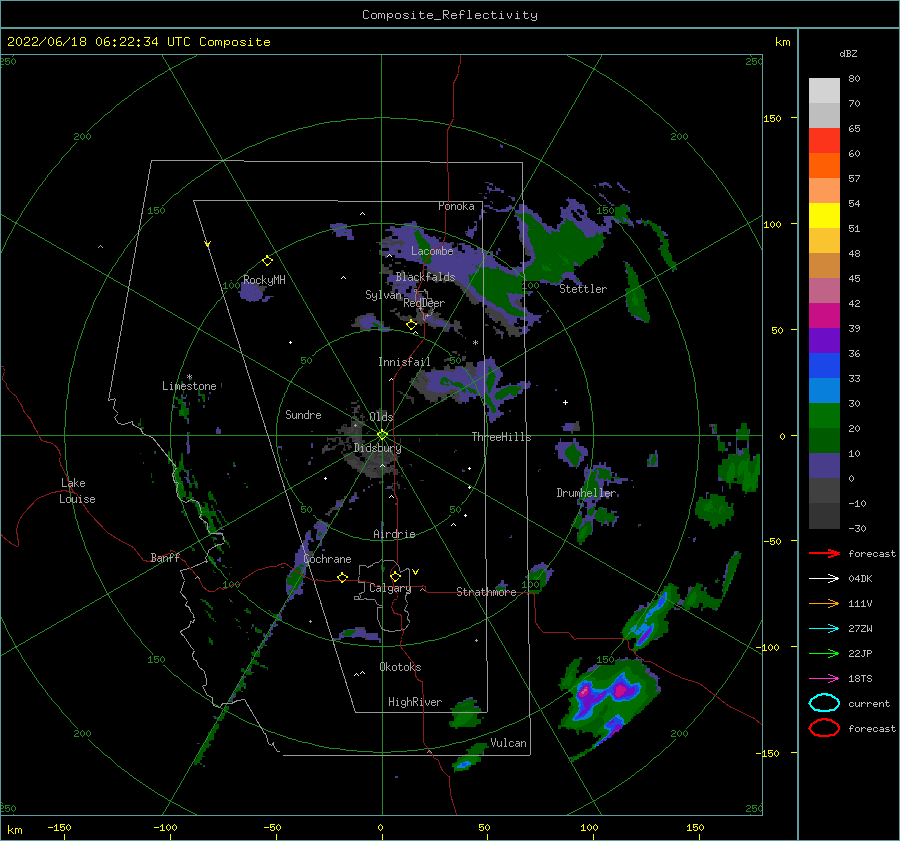Pick the purple 36-39 dBZ swatch
900x841 pixels.
click(x=824, y=341)
